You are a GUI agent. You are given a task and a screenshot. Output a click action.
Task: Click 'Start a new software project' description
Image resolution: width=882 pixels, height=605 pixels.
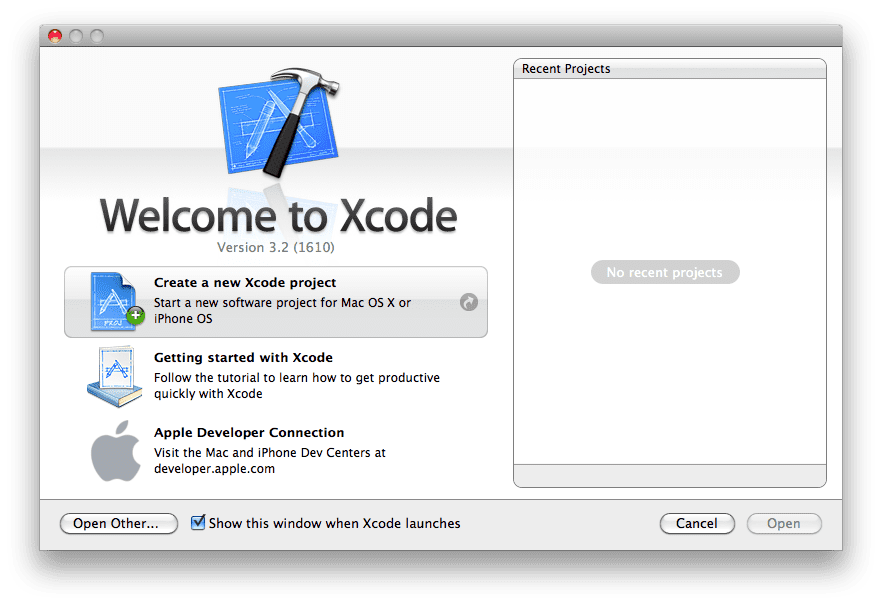tap(282, 310)
